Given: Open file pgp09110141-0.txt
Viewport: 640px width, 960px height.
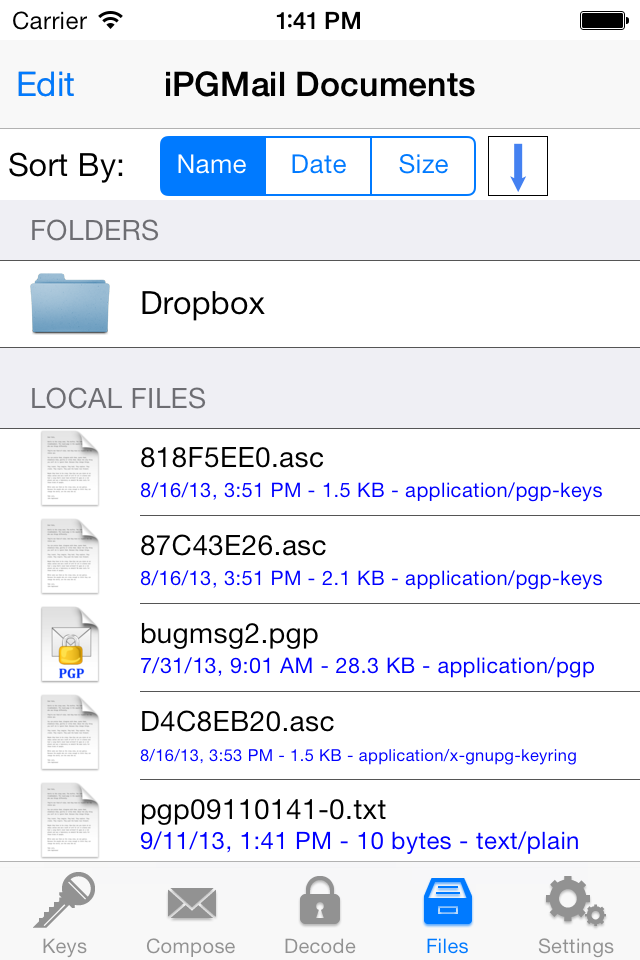Looking at the screenshot, I should point(360,823).
